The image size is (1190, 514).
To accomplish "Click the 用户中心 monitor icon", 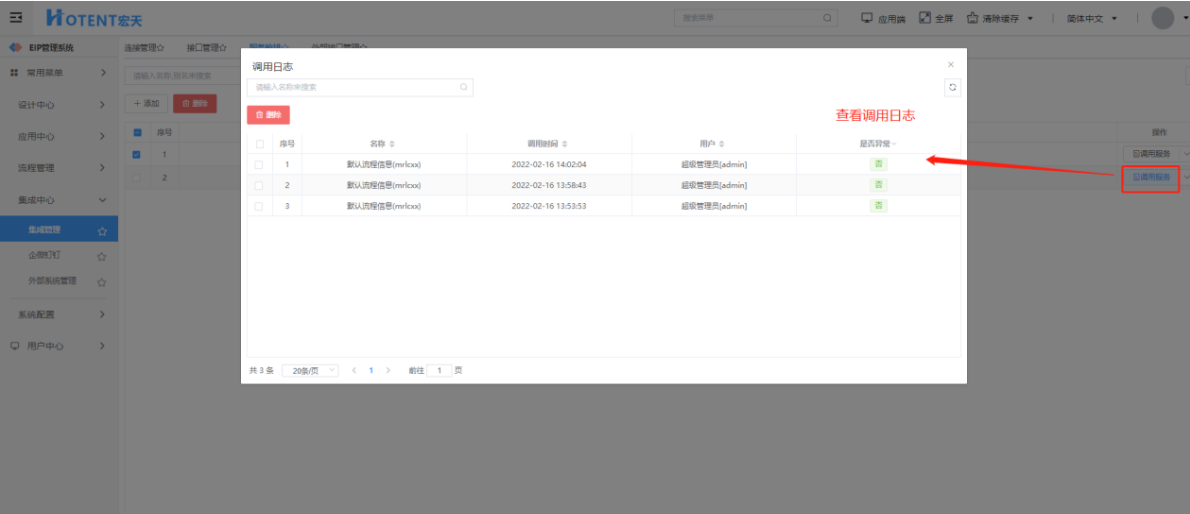I will coord(14,345).
